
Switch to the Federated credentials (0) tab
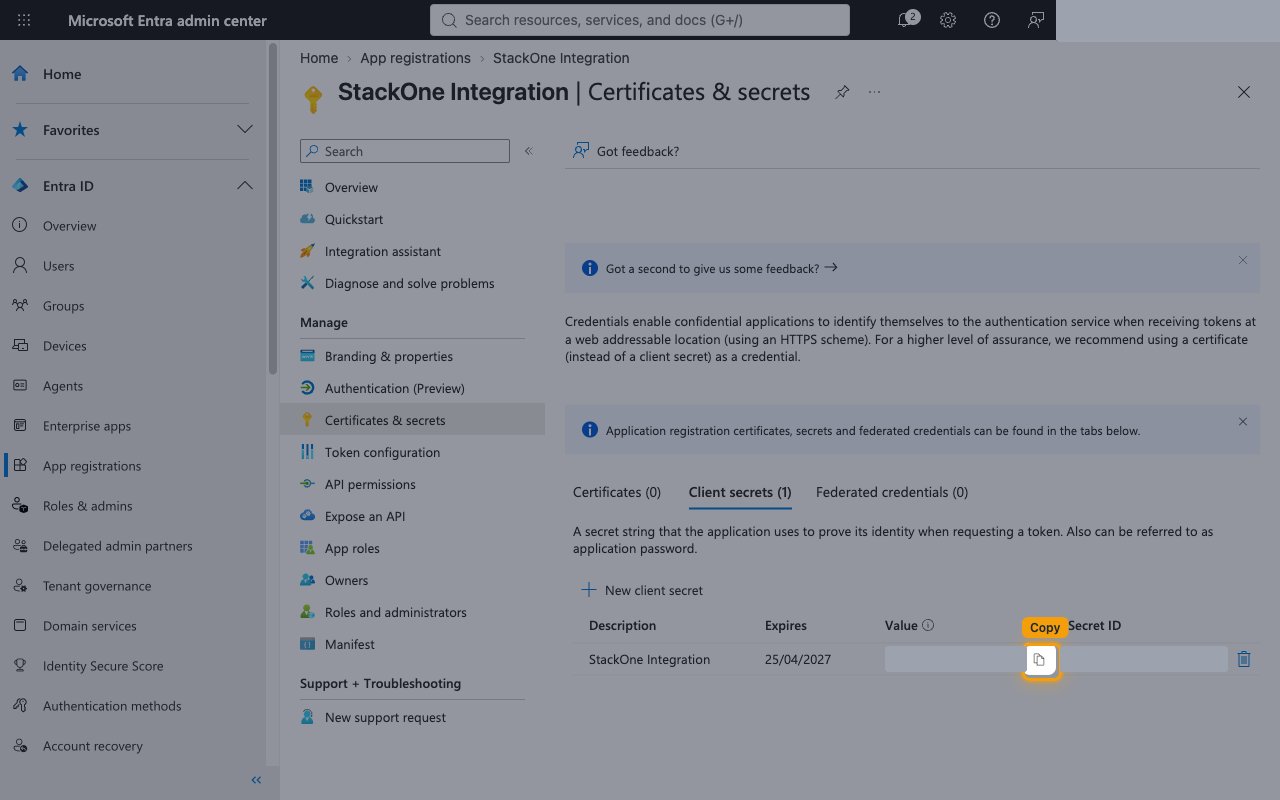pos(892,492)
